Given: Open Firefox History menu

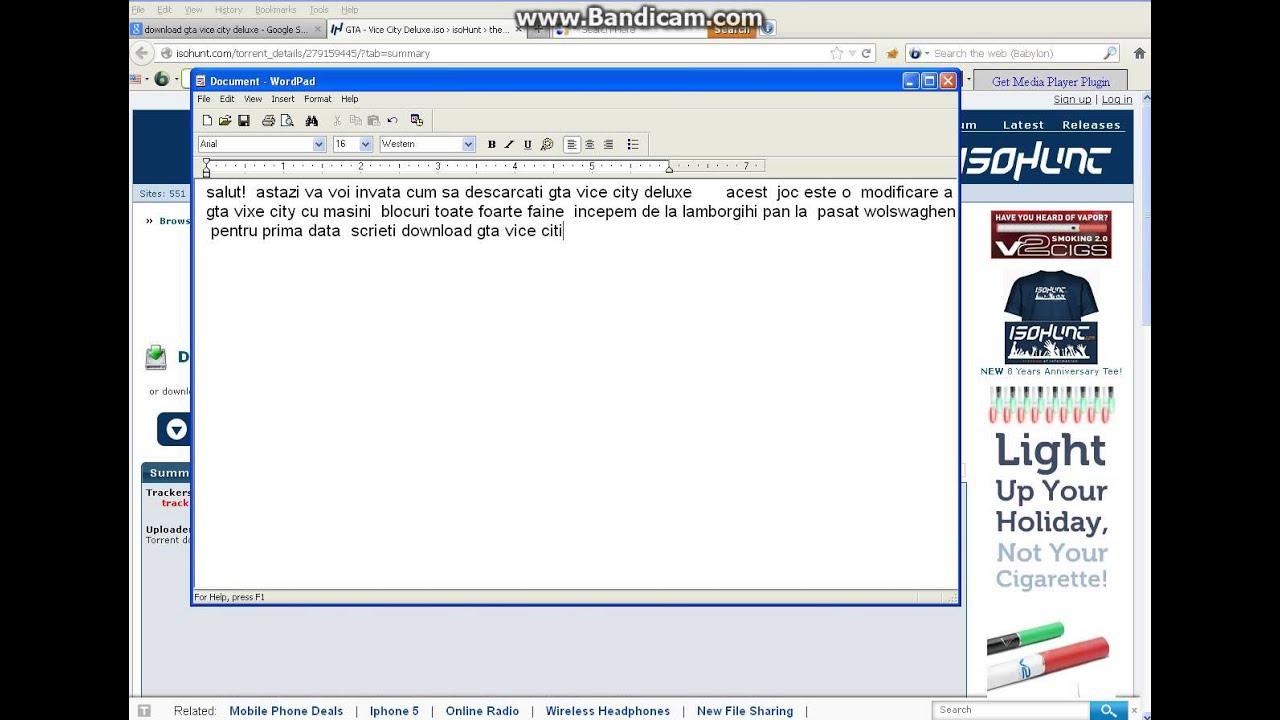Looking at the screenshot, I should (x=228, y=10).
